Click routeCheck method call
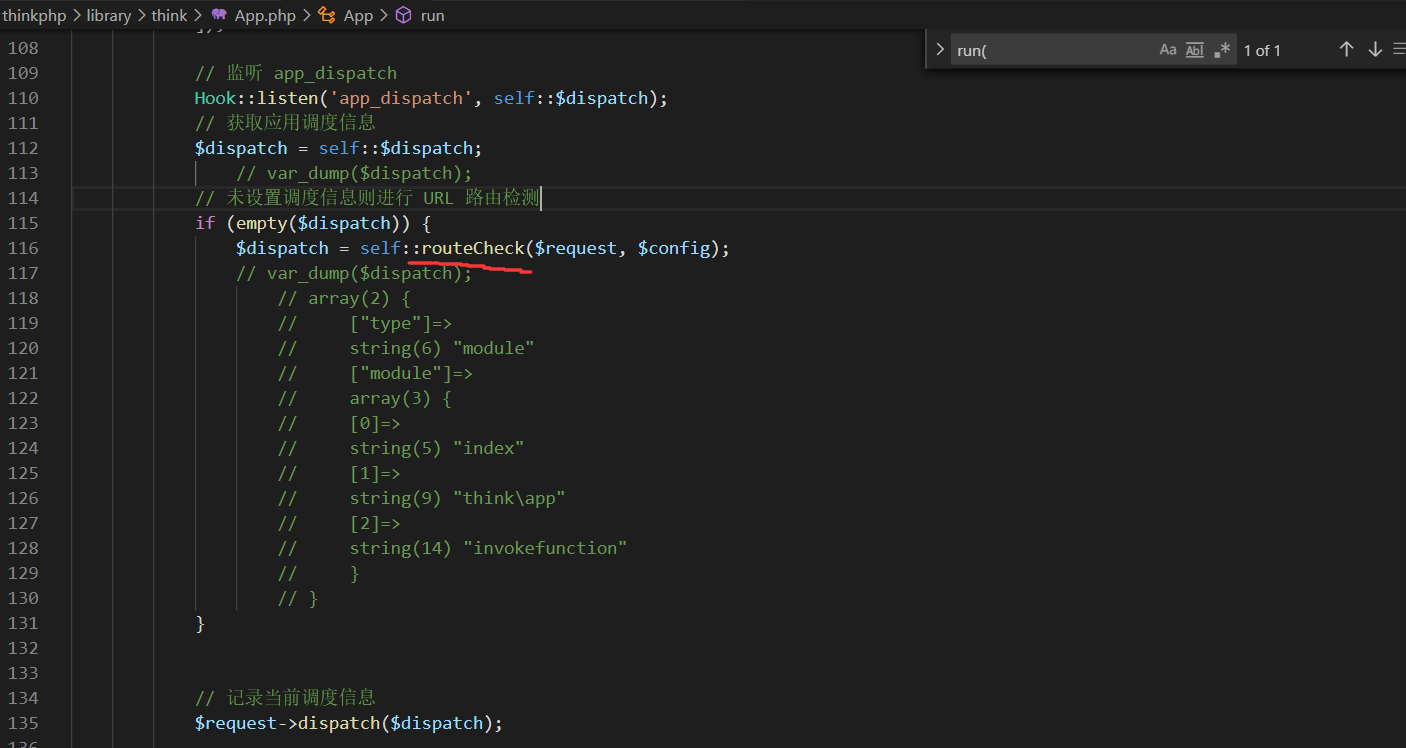 473,248
